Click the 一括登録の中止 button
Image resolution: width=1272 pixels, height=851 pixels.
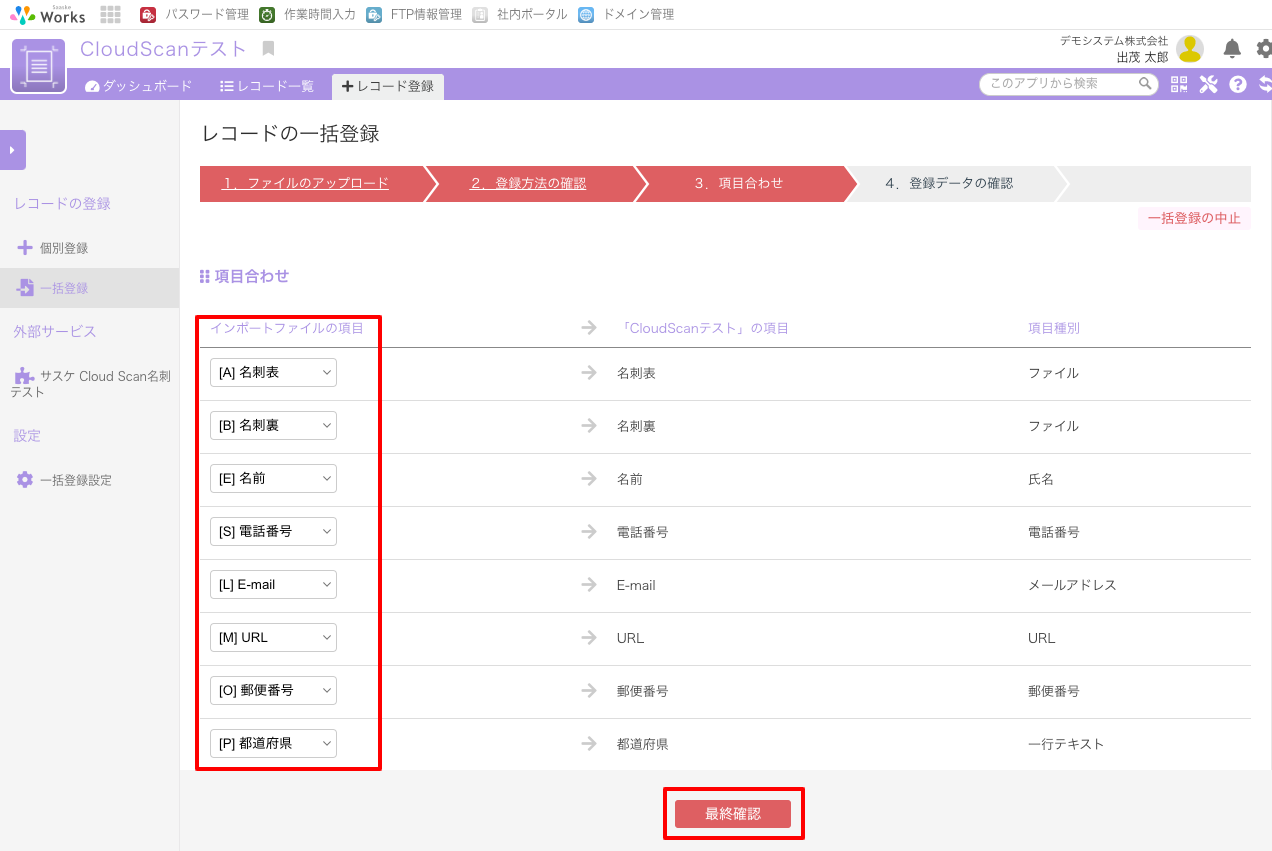click(1194, 219)
